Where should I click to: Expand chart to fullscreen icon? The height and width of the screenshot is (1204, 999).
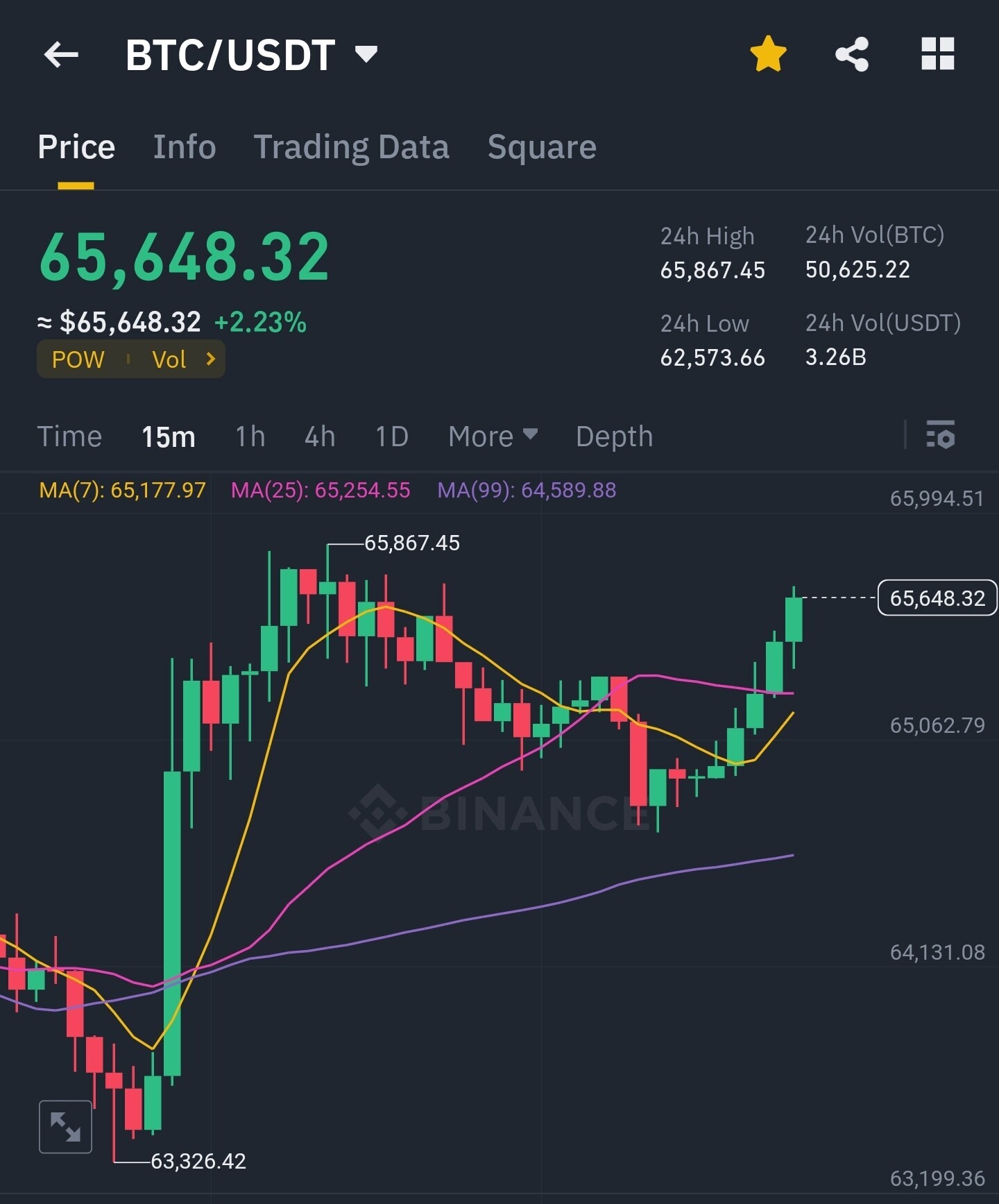[66, 1126]
